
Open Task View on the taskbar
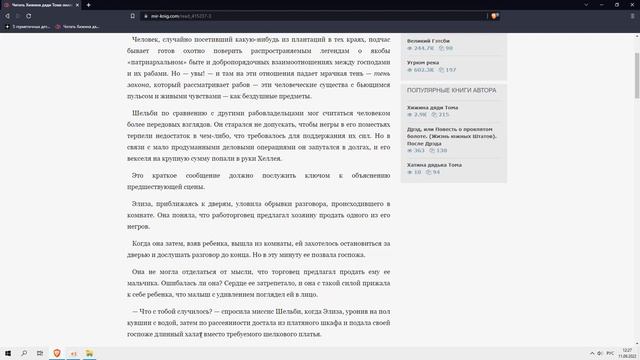coord(40,353)
